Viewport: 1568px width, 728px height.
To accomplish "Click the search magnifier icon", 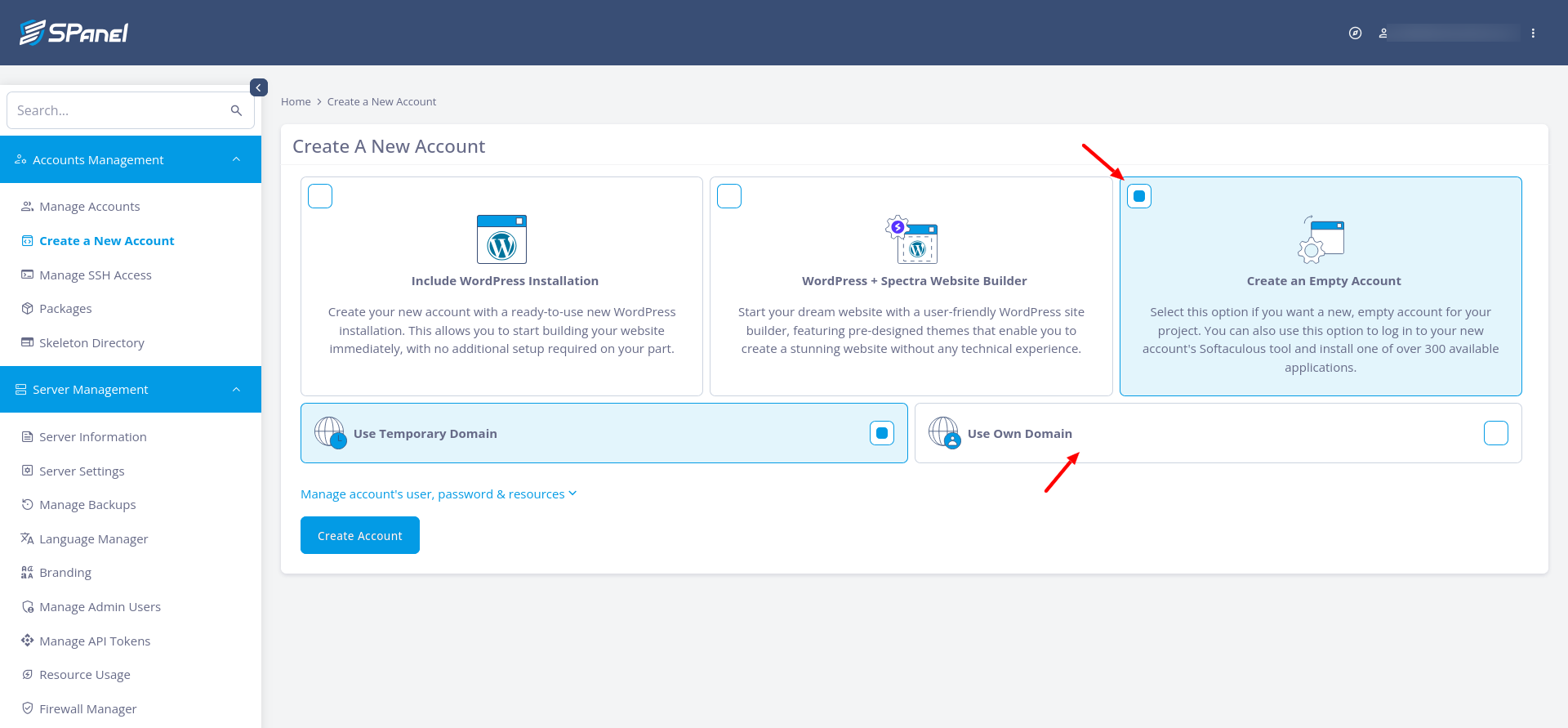I will point(236,110).
